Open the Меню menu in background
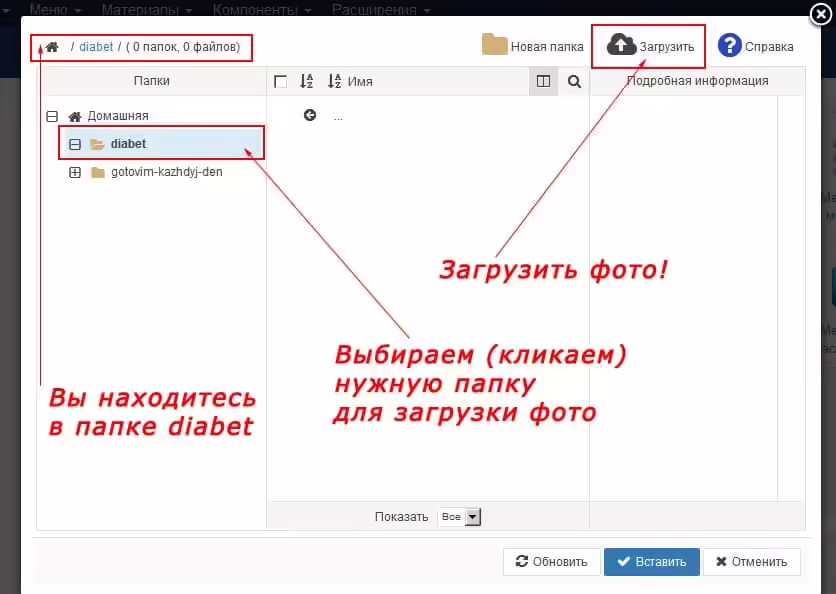 (55, 9)
